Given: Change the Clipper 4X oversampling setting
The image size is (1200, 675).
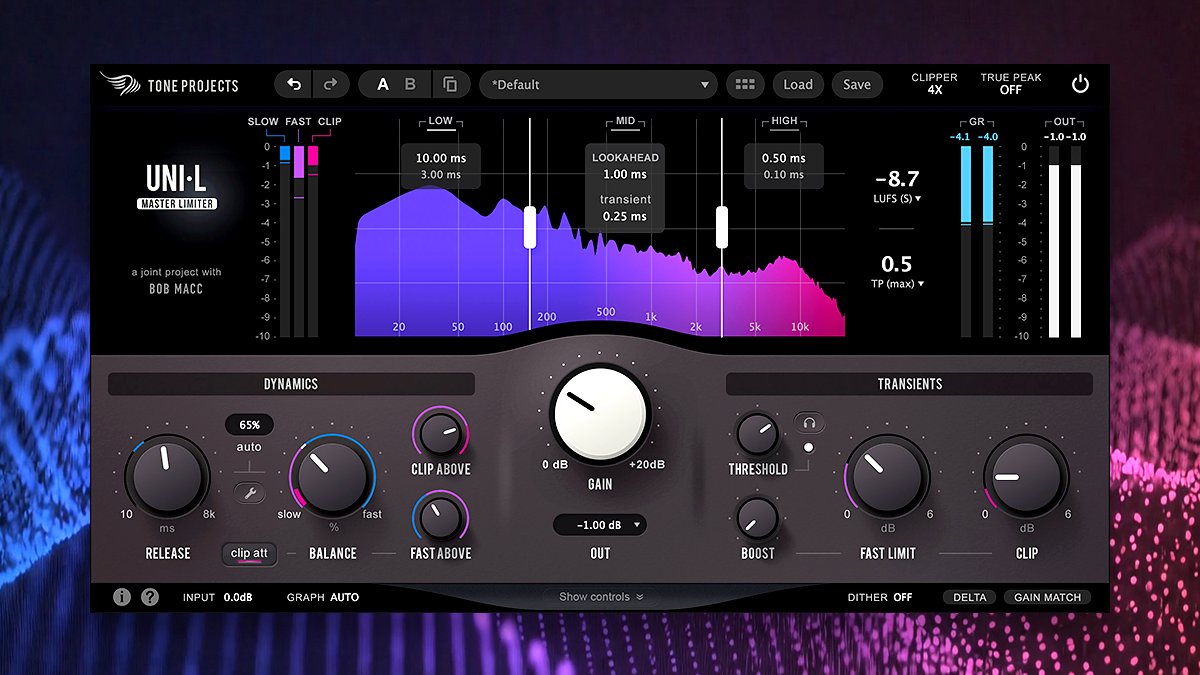Looking at the screenshot, I should [935, 84].
